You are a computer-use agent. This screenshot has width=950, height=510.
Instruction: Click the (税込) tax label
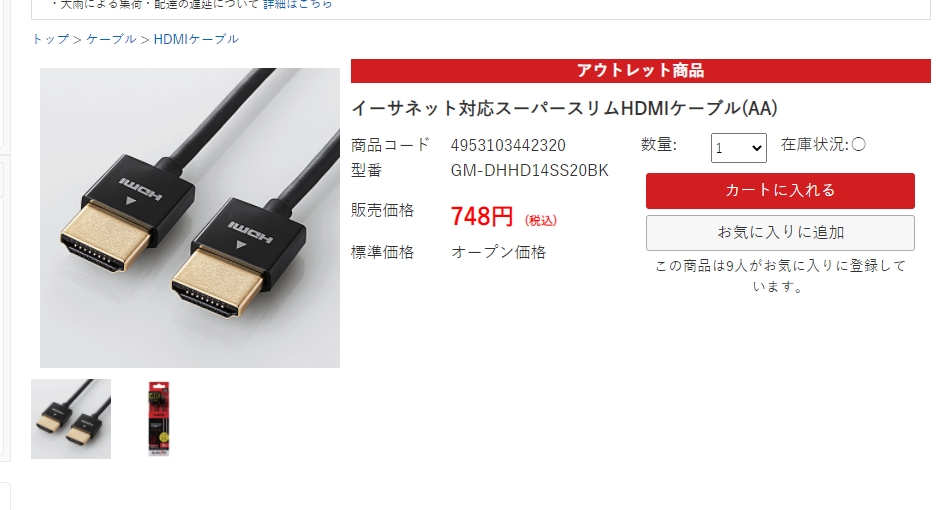[x=540, y=220]
